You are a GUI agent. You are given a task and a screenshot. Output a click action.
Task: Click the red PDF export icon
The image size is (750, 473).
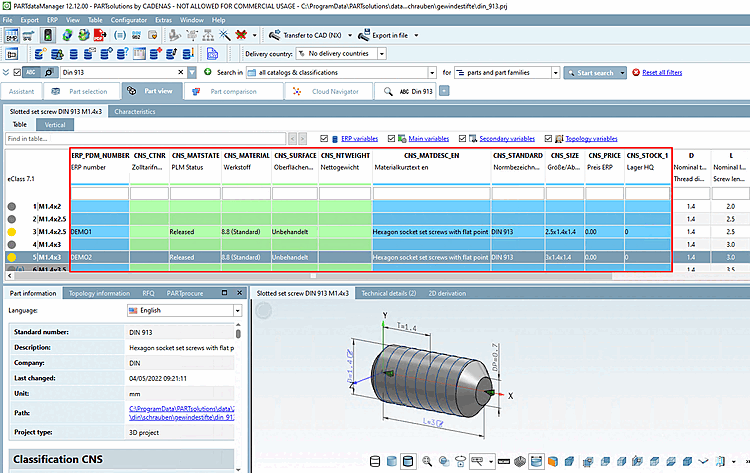[100, 35]
